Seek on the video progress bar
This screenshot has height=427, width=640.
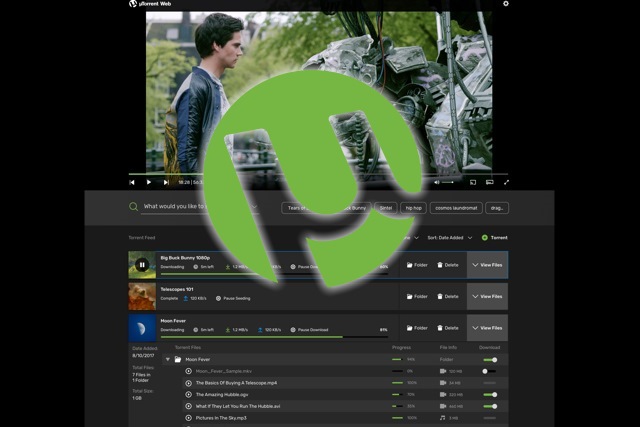click(318, 174)
